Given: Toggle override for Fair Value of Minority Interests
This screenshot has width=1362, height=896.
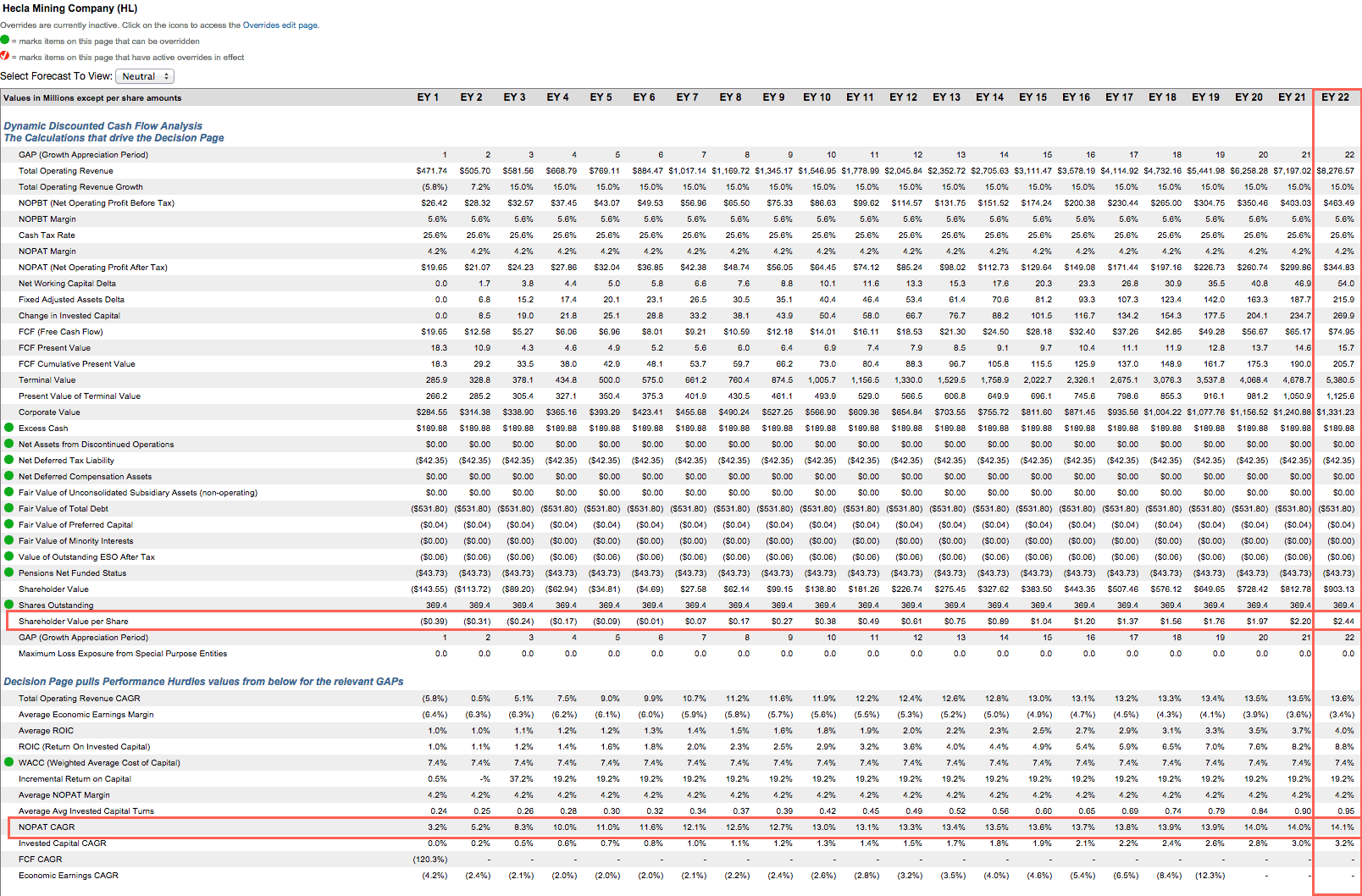Looking at the screenshot, I should point(8,541).
